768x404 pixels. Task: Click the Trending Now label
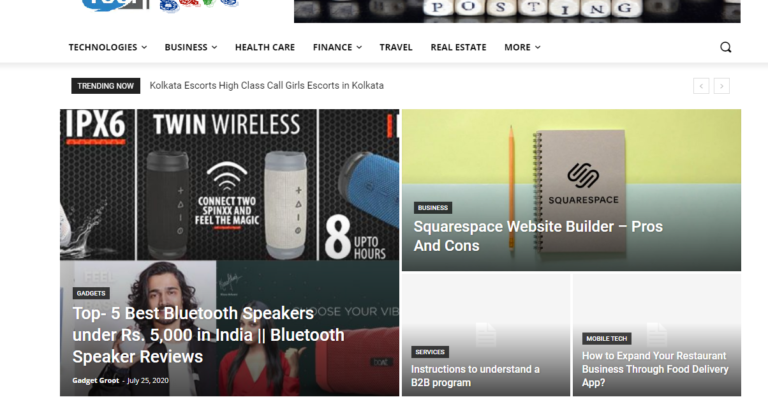coord(105,86)
